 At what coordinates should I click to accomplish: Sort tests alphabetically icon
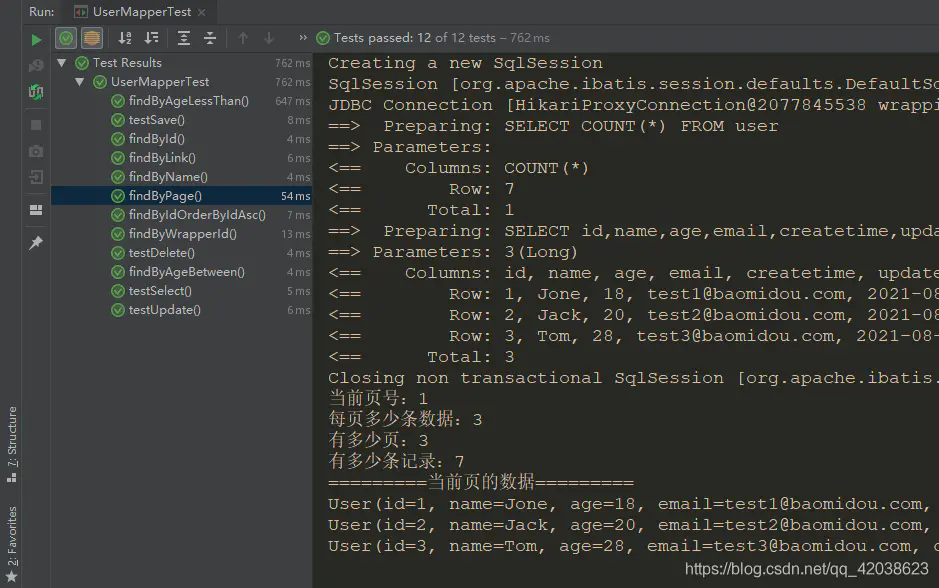tap(125, 38)
